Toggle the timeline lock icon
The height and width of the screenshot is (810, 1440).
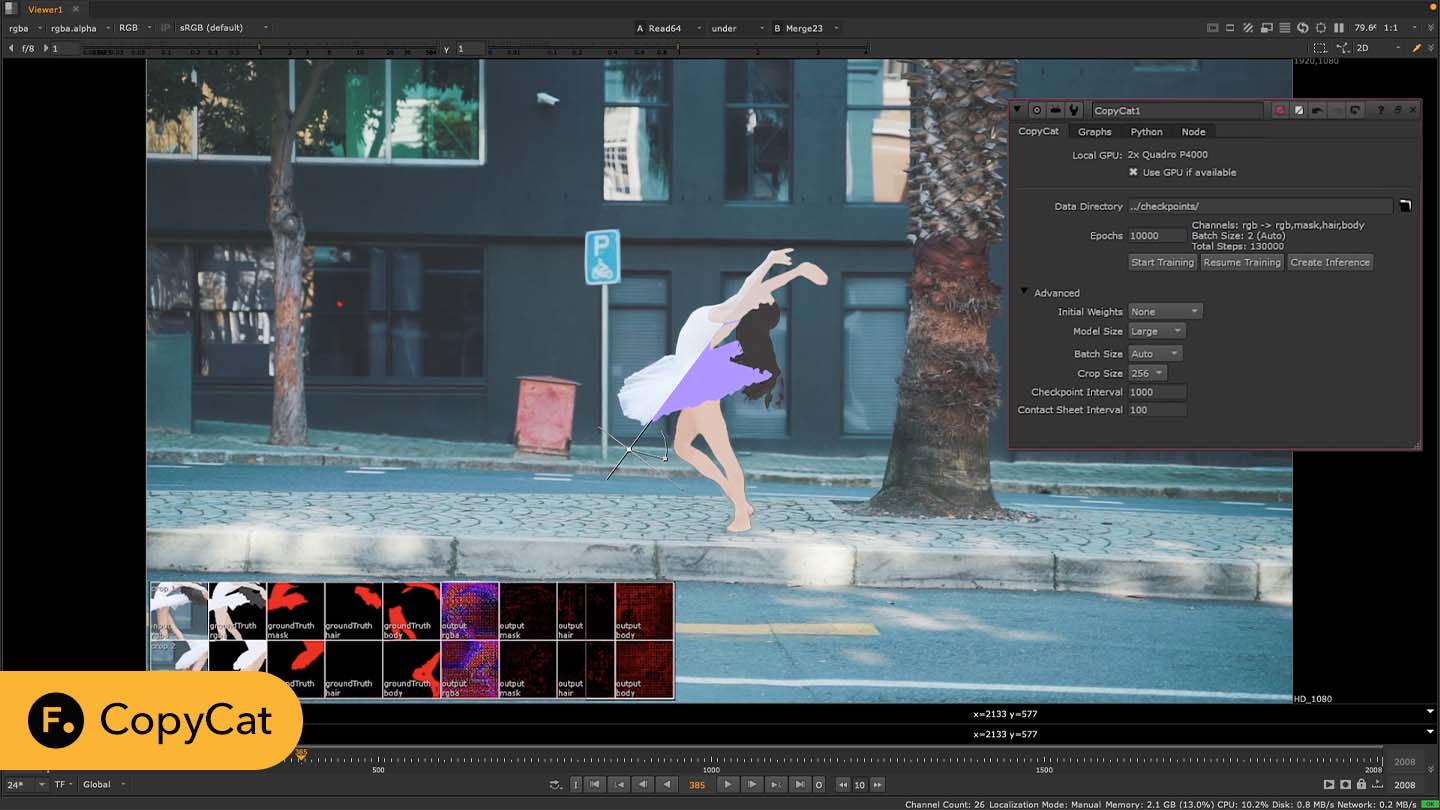pos(1361,785)
